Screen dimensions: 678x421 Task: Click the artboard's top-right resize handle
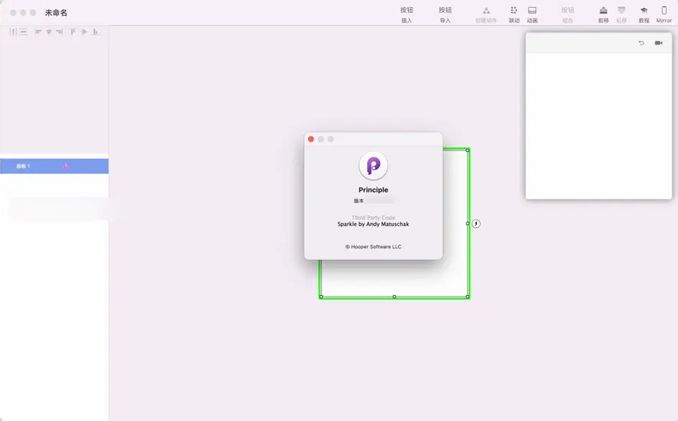[x=467, y=150]
